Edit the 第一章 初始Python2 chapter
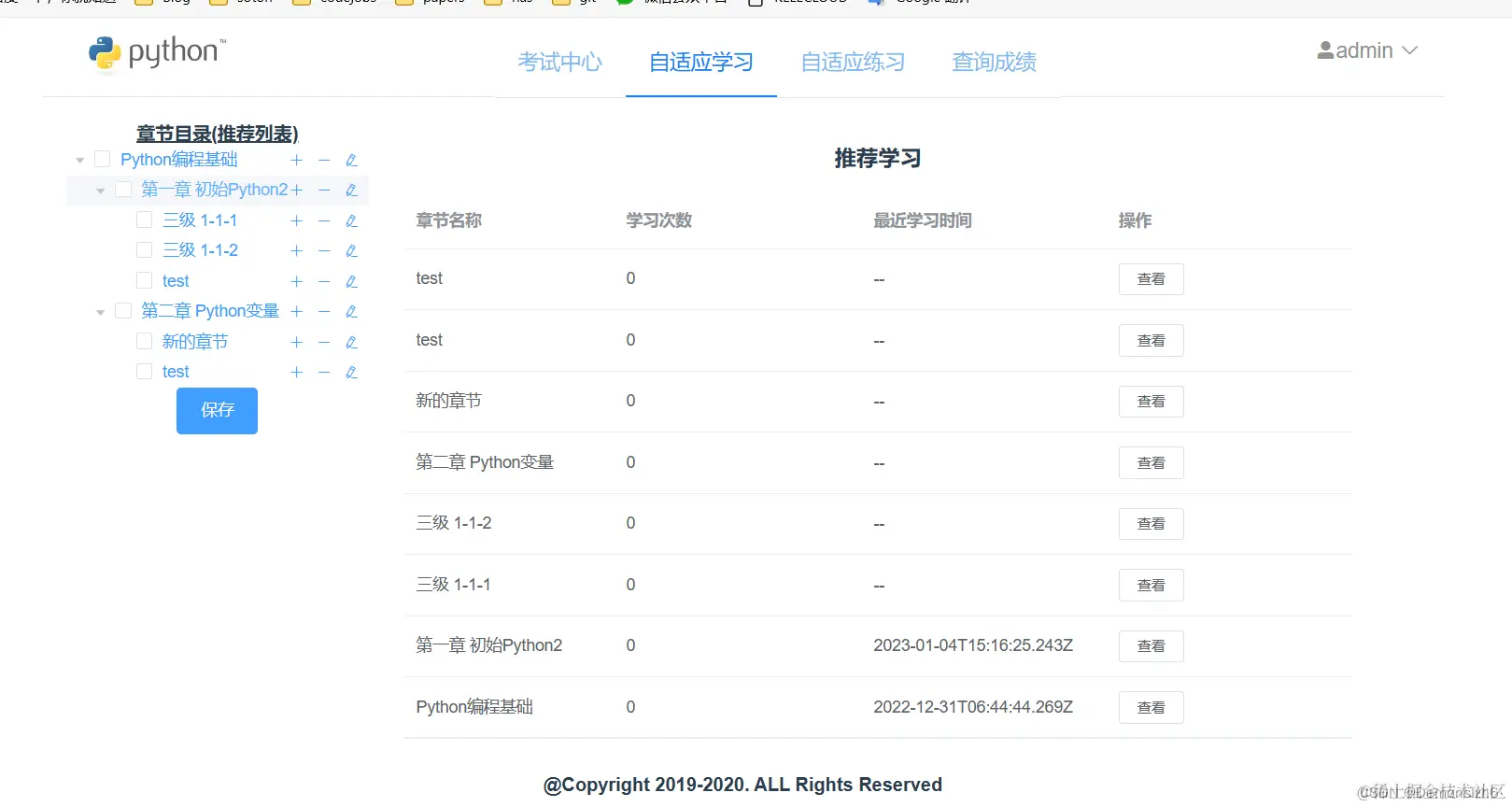1512x807 pixels. [x=351, y=191]
